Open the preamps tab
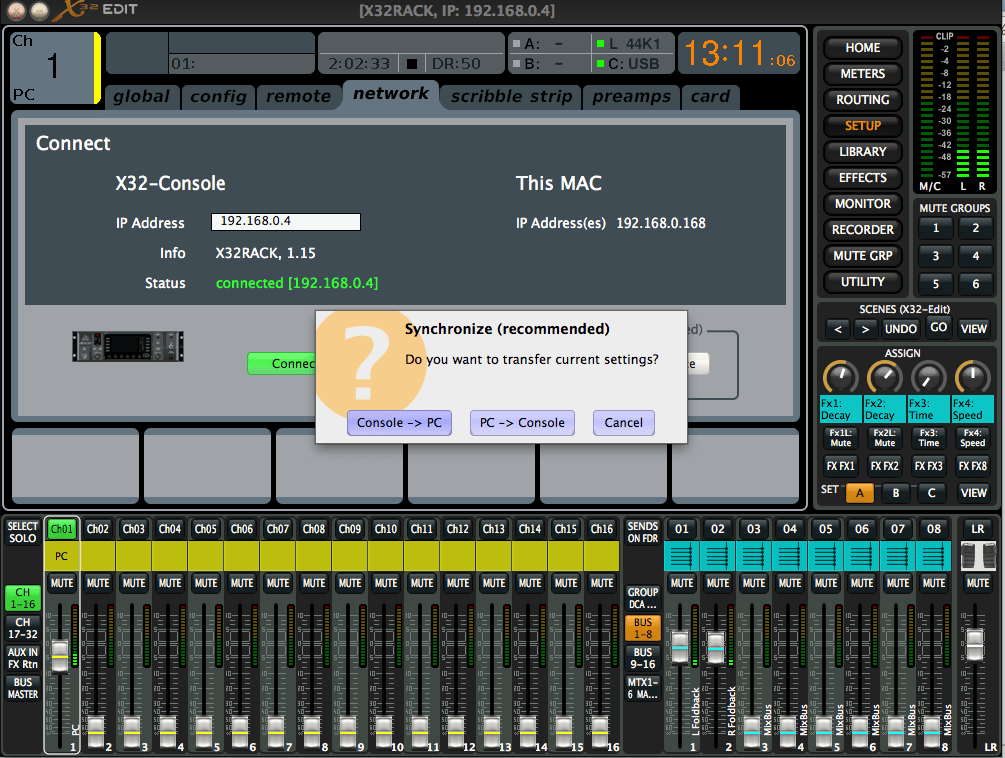The height and width of the screenshot is (758, 1005). point(631,97)
